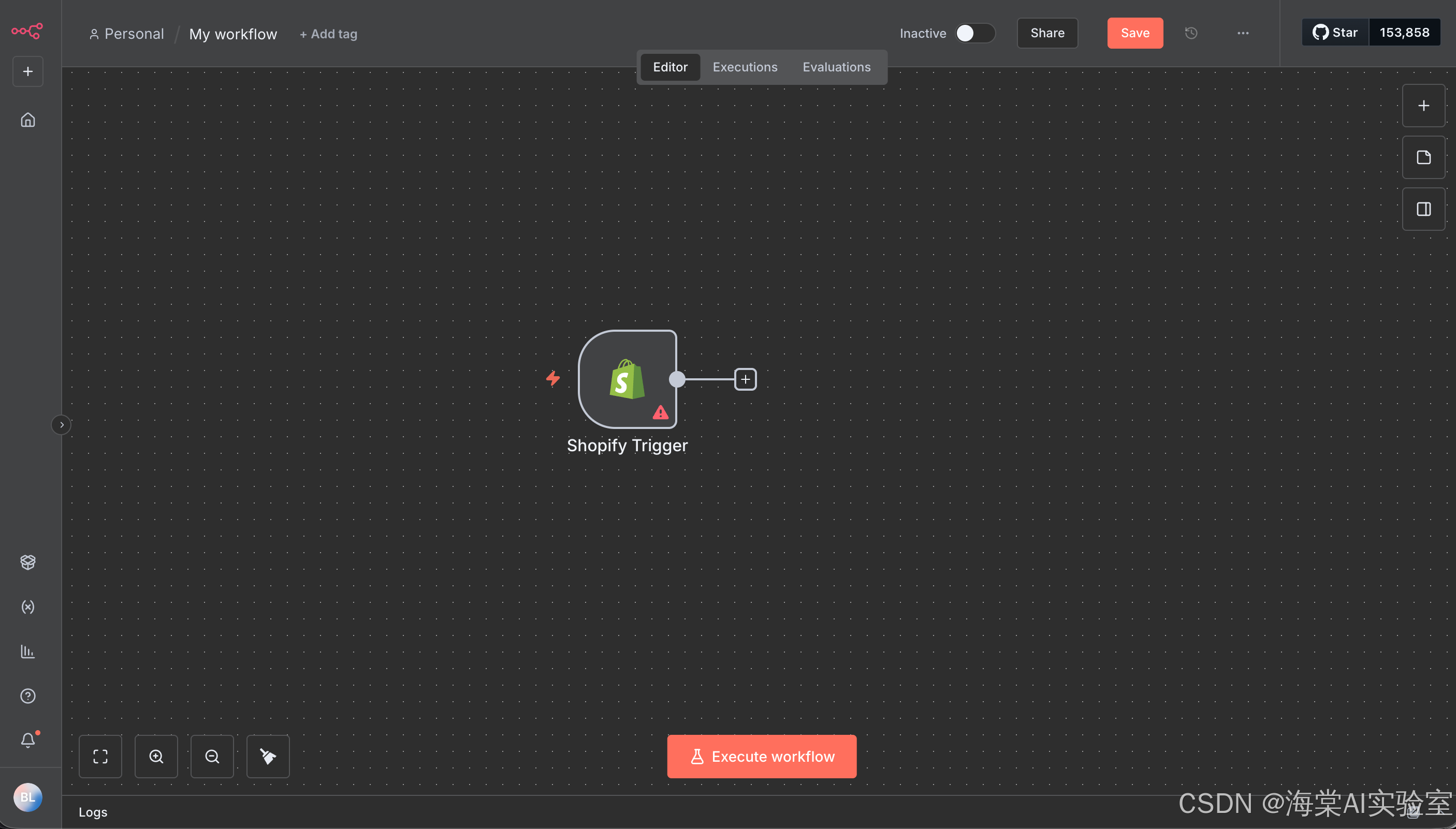Viewport: 1456px width, 829px height.
Task: Click the zoom out canvas button
Action: [x=212, y=756]
